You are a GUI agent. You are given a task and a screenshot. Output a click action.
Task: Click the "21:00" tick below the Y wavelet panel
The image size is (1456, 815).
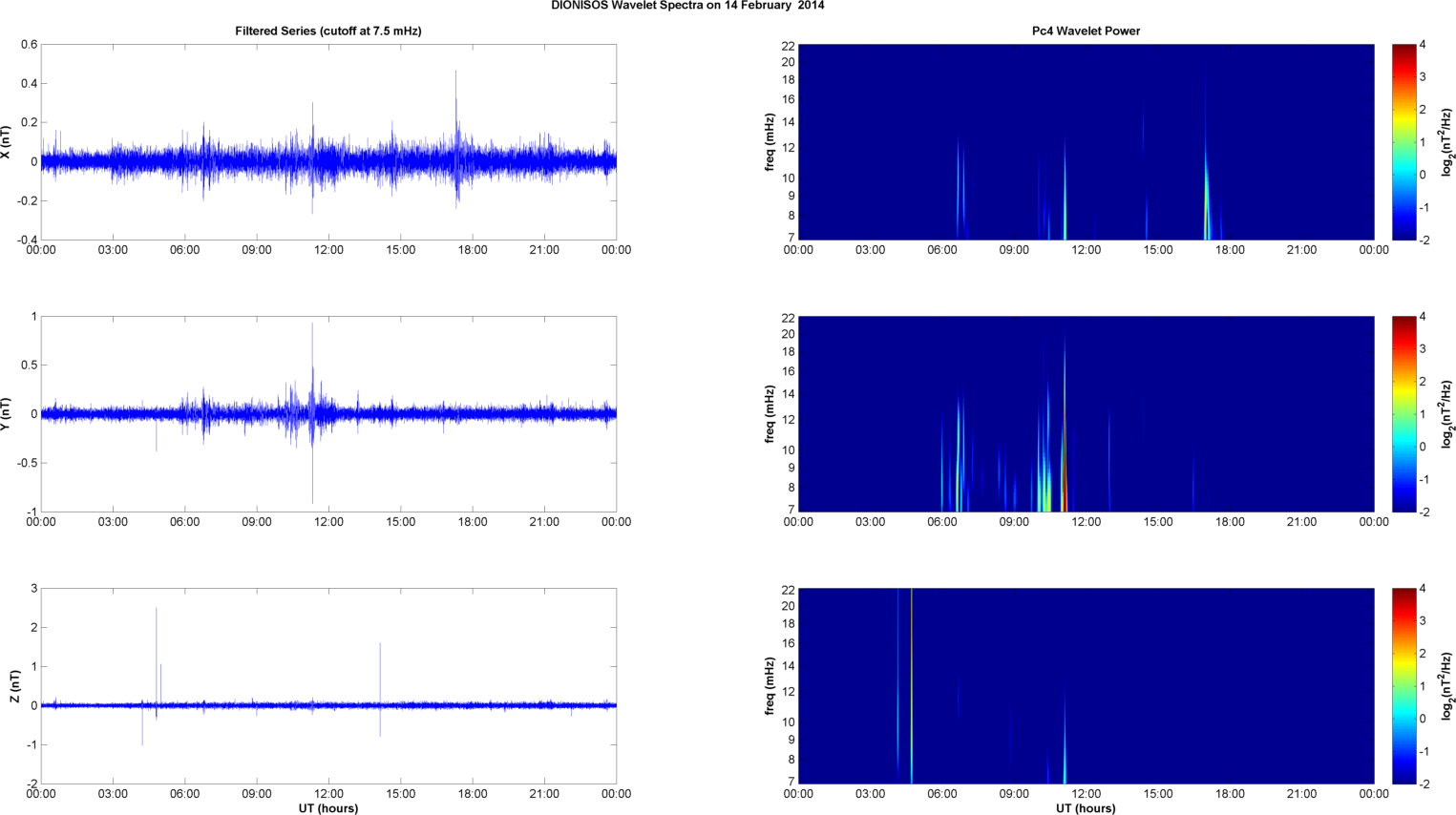point(1302,522)
